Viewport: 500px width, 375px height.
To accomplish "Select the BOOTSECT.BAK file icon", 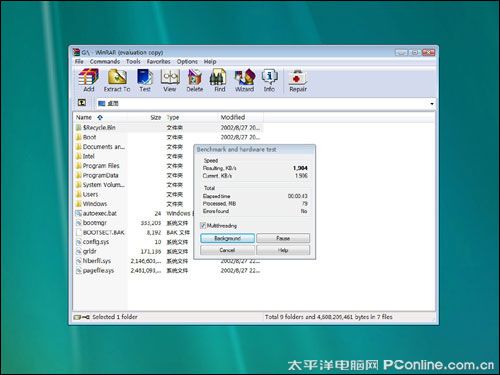I will click(x=79, y=232).
